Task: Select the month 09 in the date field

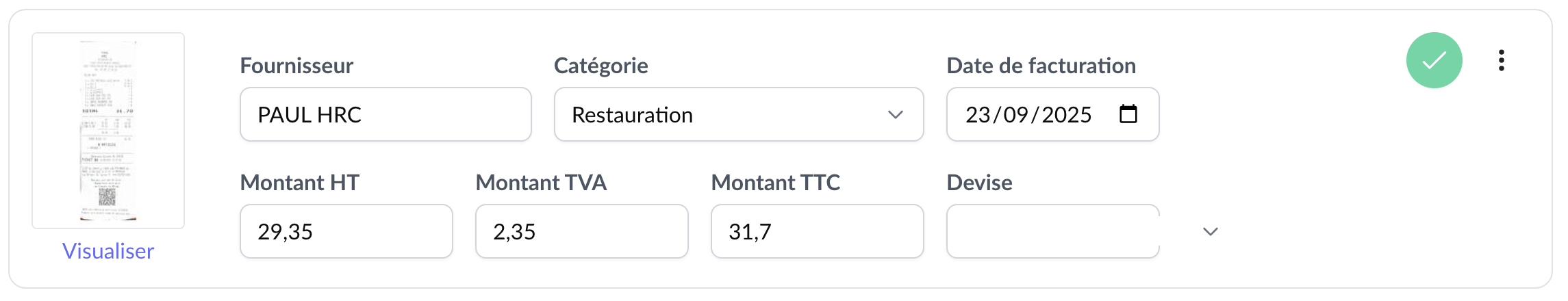Action: pyautogui.click(x=1015, y=114)
